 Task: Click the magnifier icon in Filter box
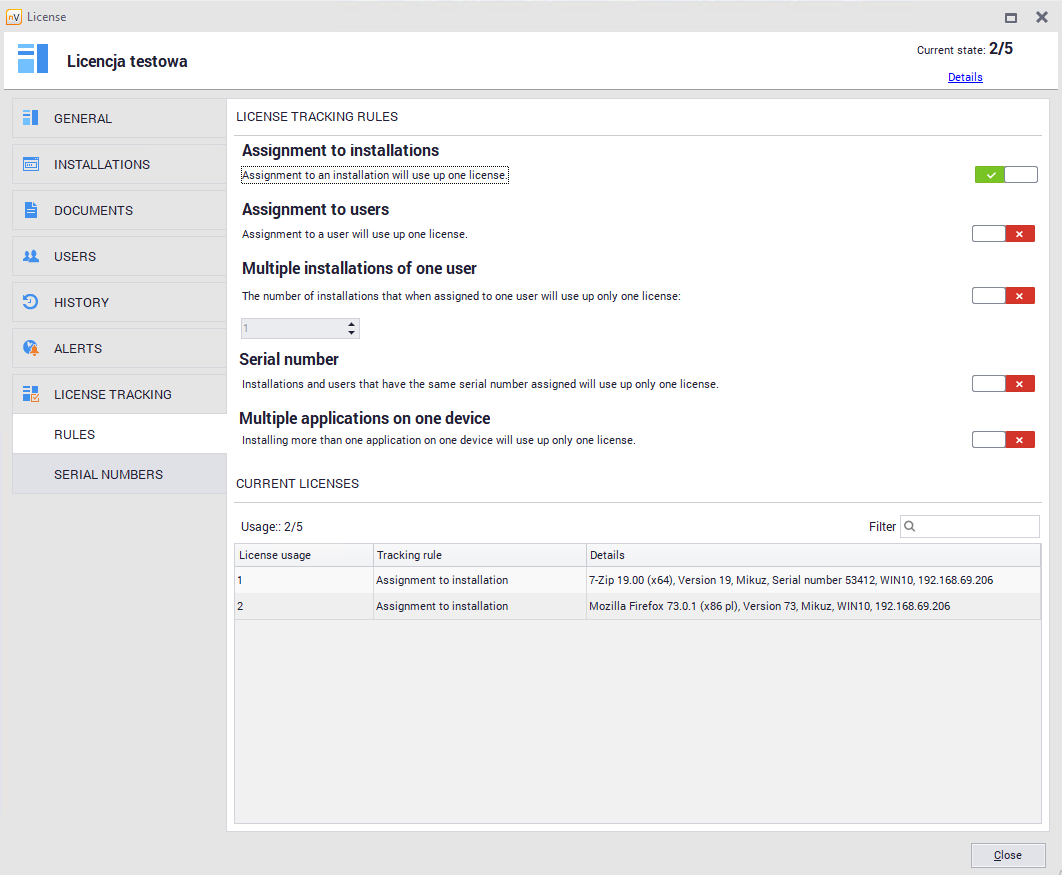tap(911, 526)
